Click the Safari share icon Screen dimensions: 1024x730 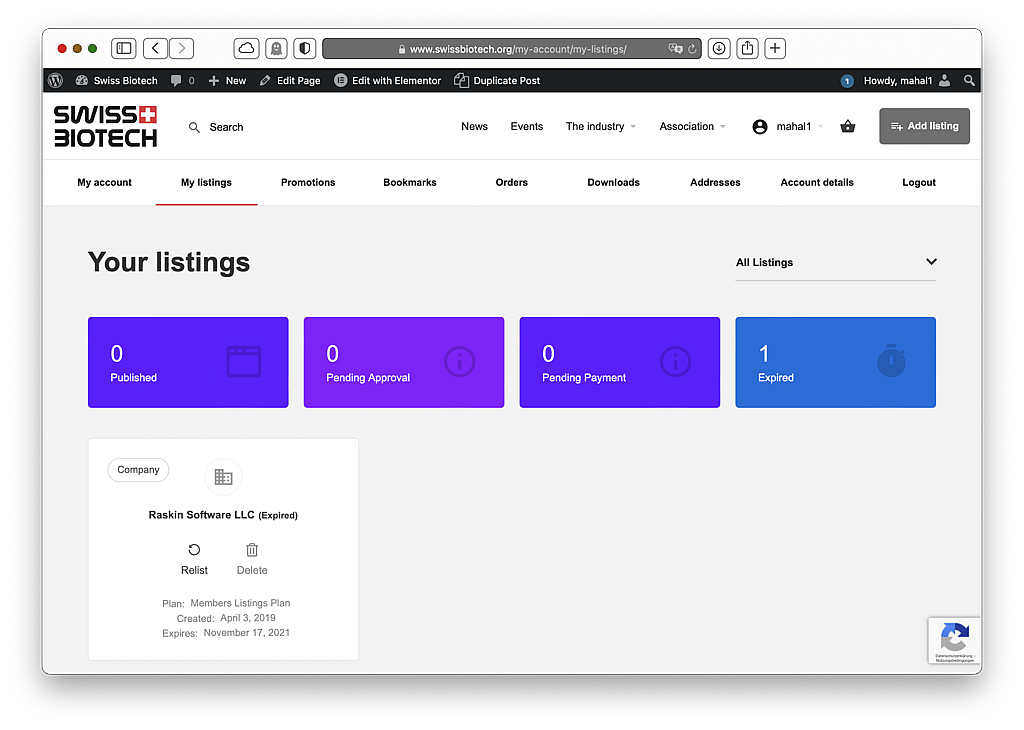pos(747,48)
